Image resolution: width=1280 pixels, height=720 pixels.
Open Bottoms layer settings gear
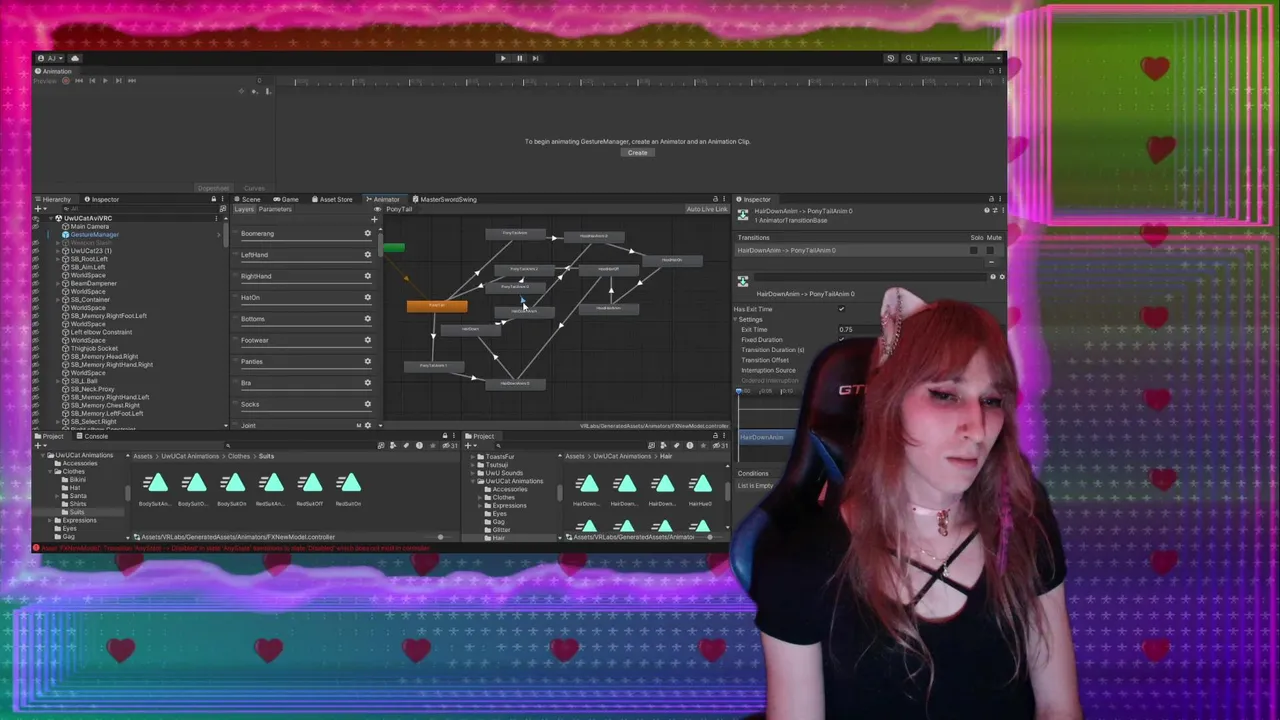[x=367, y=318]
